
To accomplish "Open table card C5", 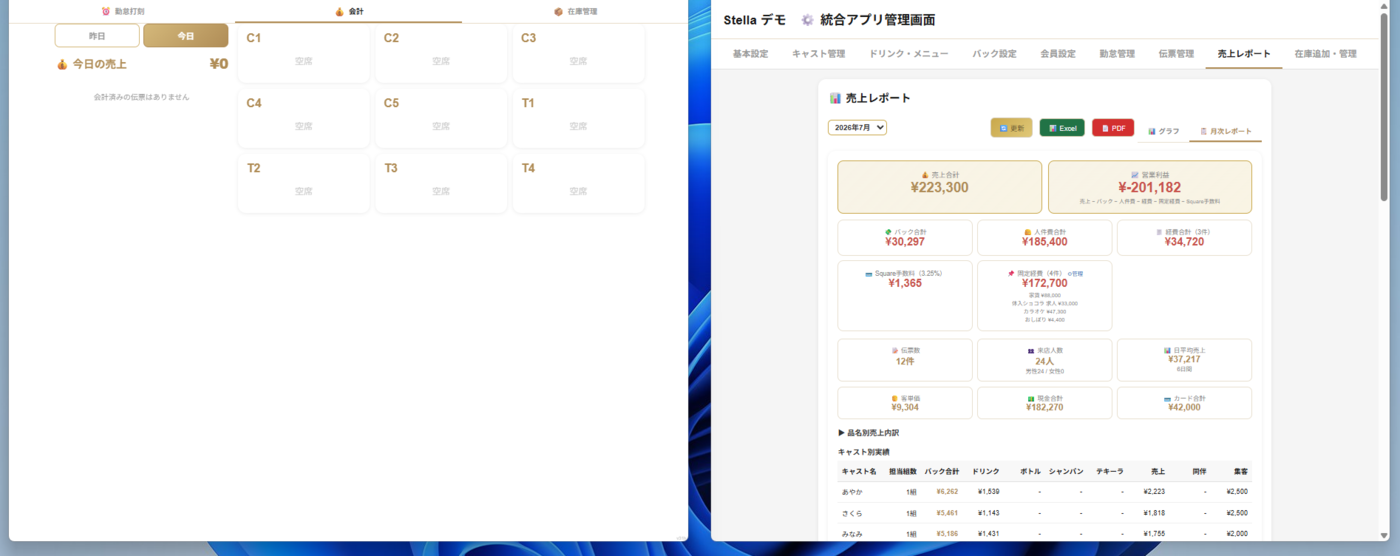I will click(441, 118).
